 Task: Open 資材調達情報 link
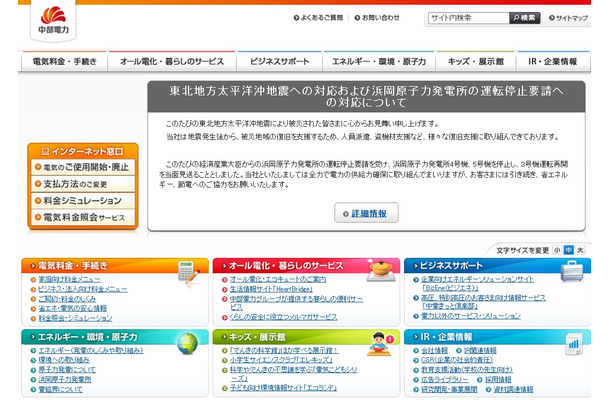(x=513, y=389)
